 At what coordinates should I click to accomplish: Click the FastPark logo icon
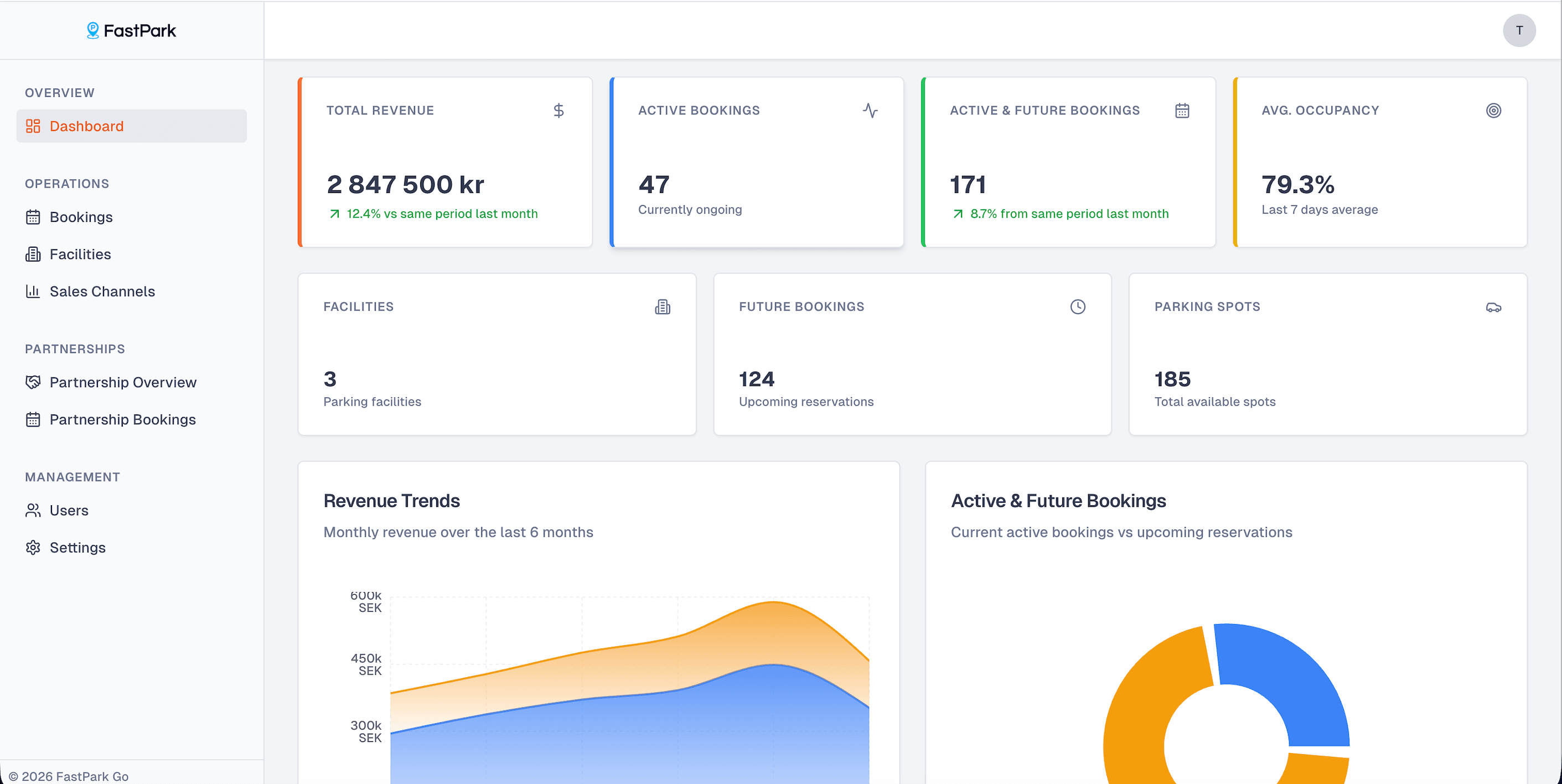coord(92,30)
